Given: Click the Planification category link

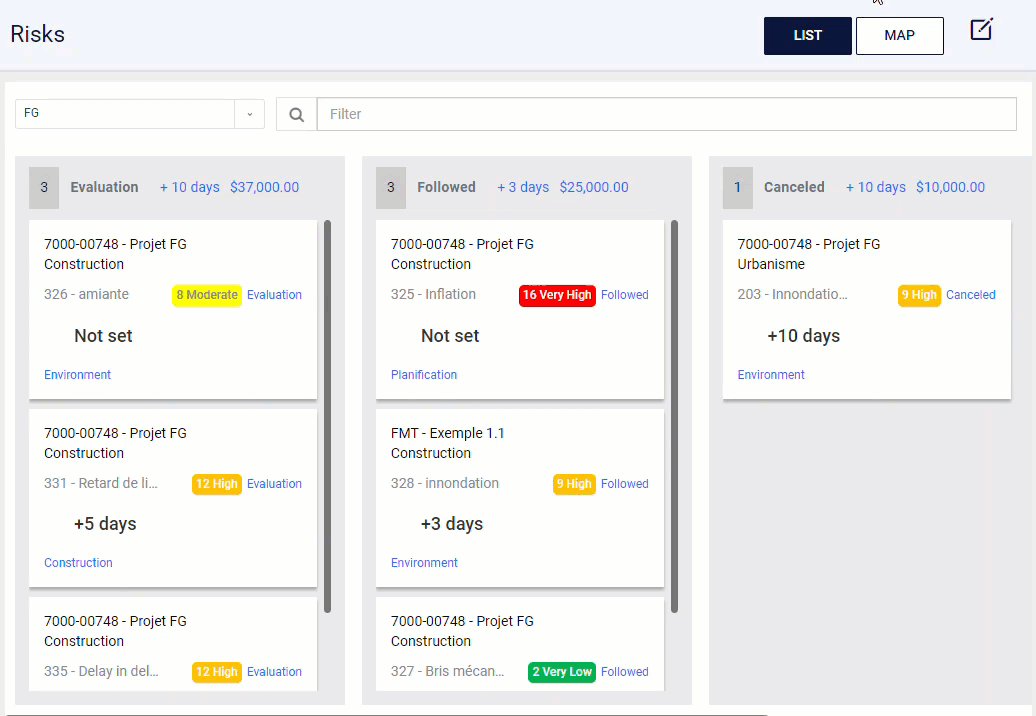Looking at the screenshot, I should tap(424, 375).
